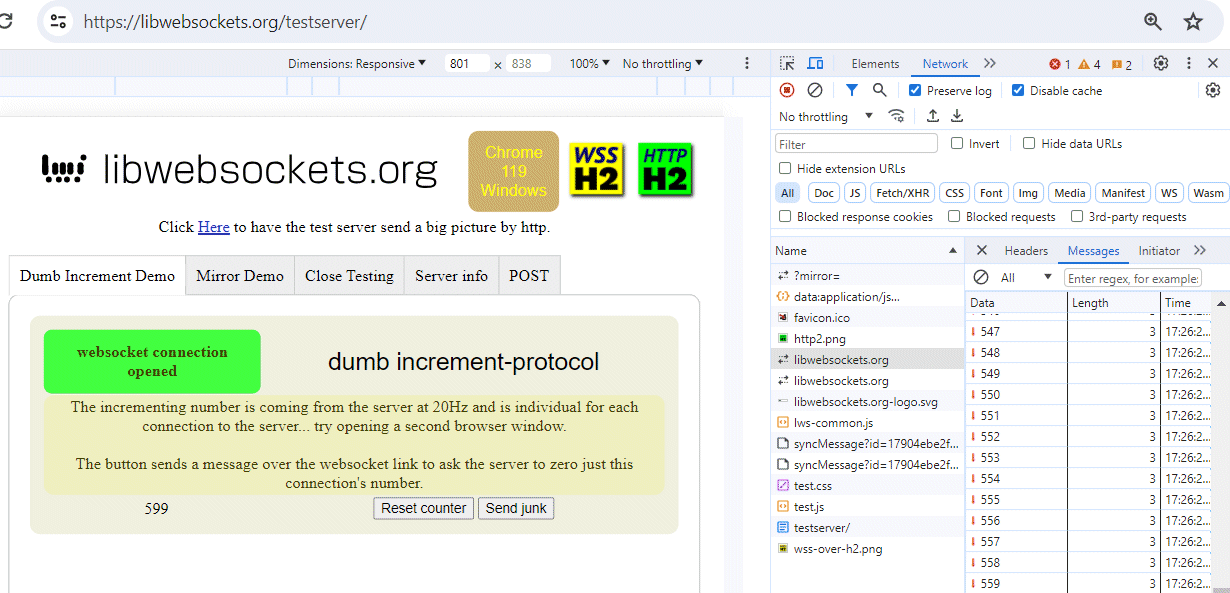
Task: Uncheck the Preserve log checkbox
Action: tap(915, 90)
